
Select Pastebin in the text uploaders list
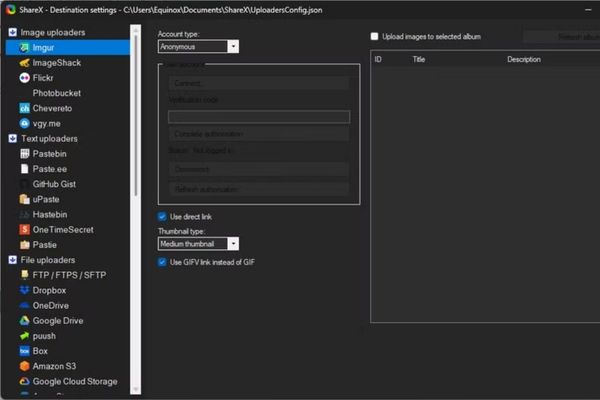click(x=52, y=154)
